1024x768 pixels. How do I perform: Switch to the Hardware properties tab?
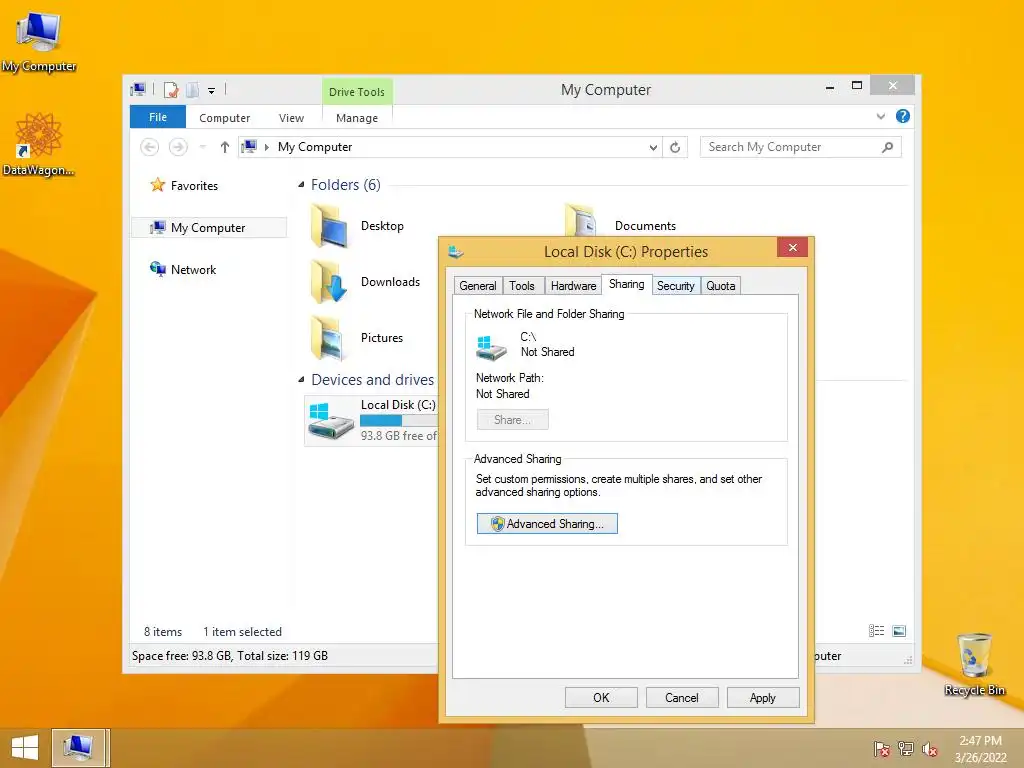(x=573, y=285)
